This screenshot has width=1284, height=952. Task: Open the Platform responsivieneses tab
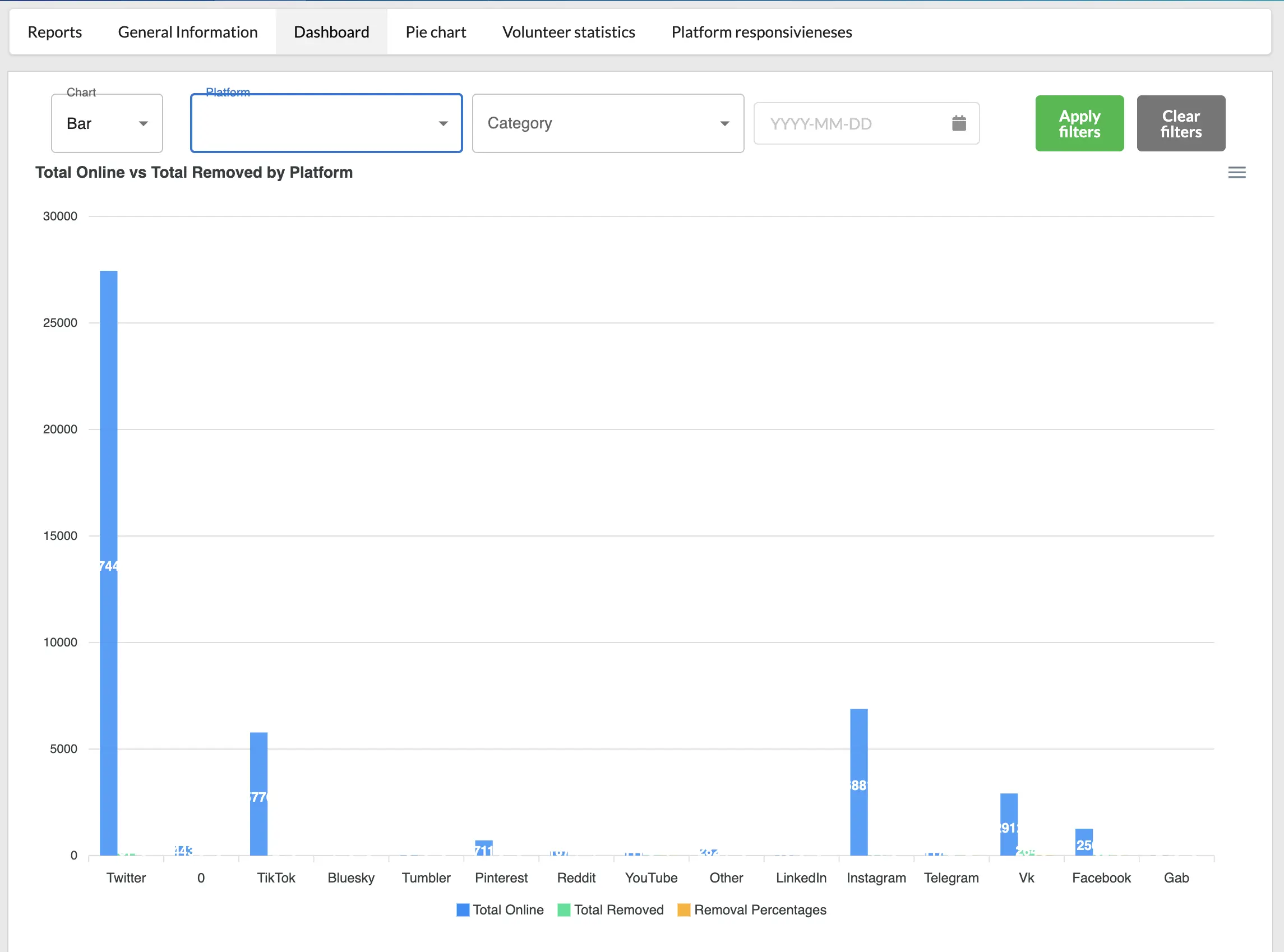click(x=762, y=32)
